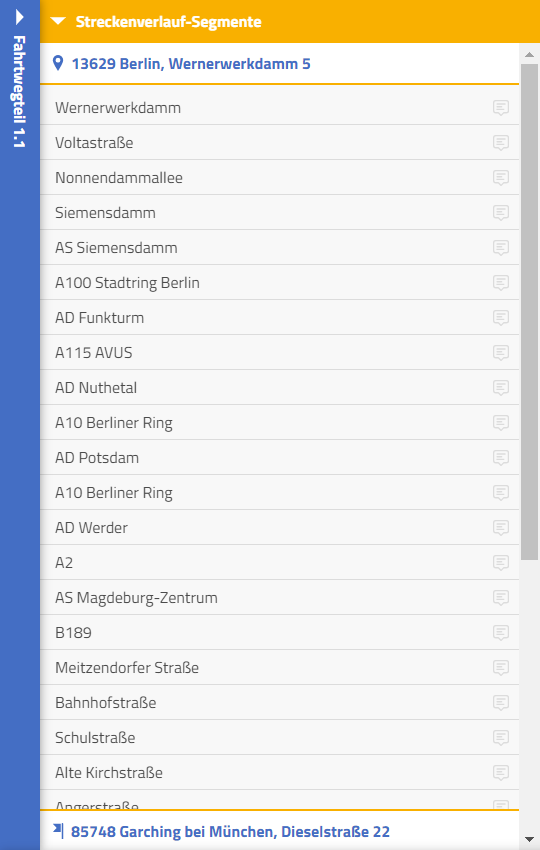The height and width of the screenshot is (850, 540).
Task: Select the AD Nuthetal segment row
Action: click(279, 388)
